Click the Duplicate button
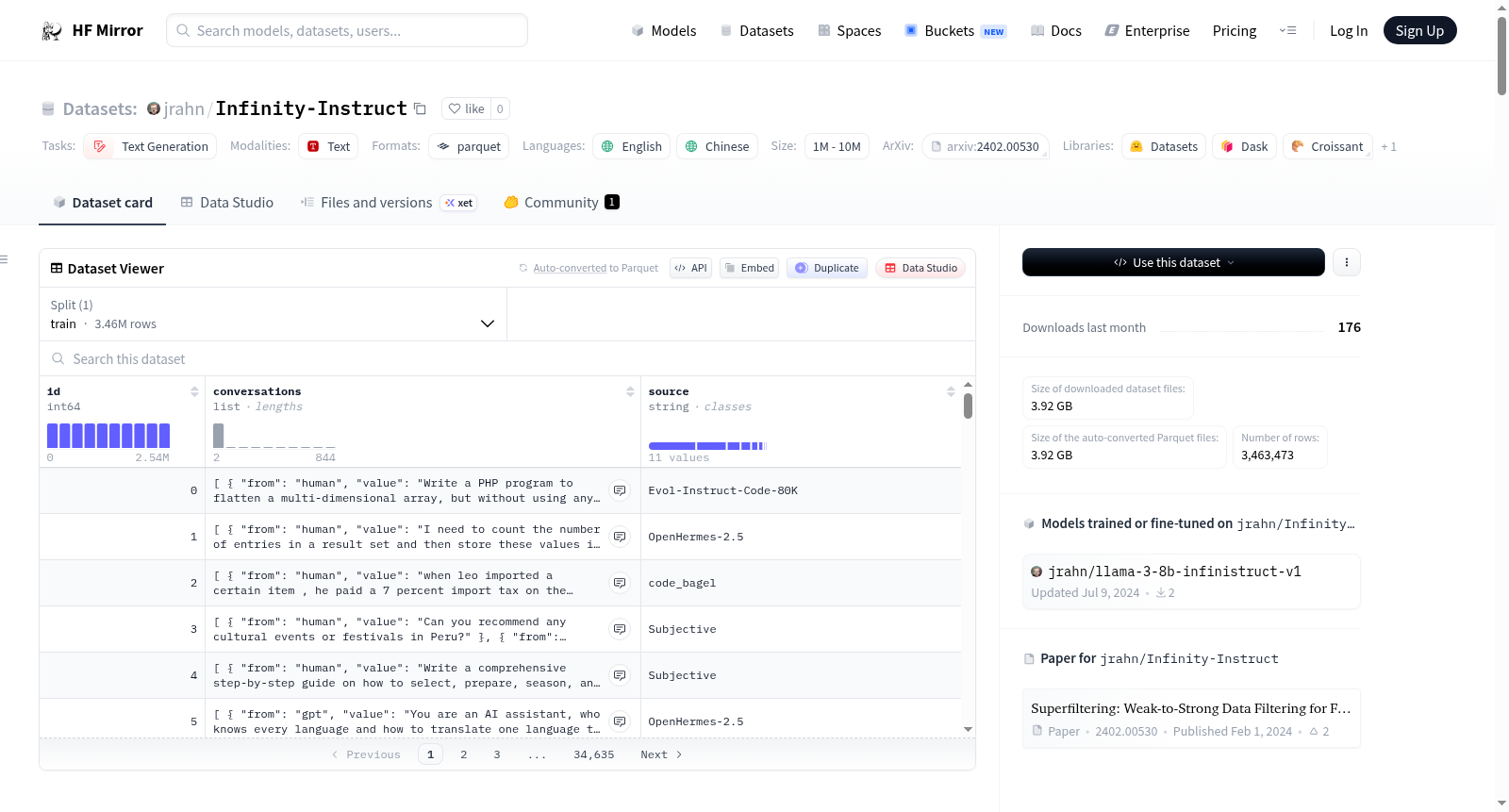The image size is (1509, 812). pos(827,268)
